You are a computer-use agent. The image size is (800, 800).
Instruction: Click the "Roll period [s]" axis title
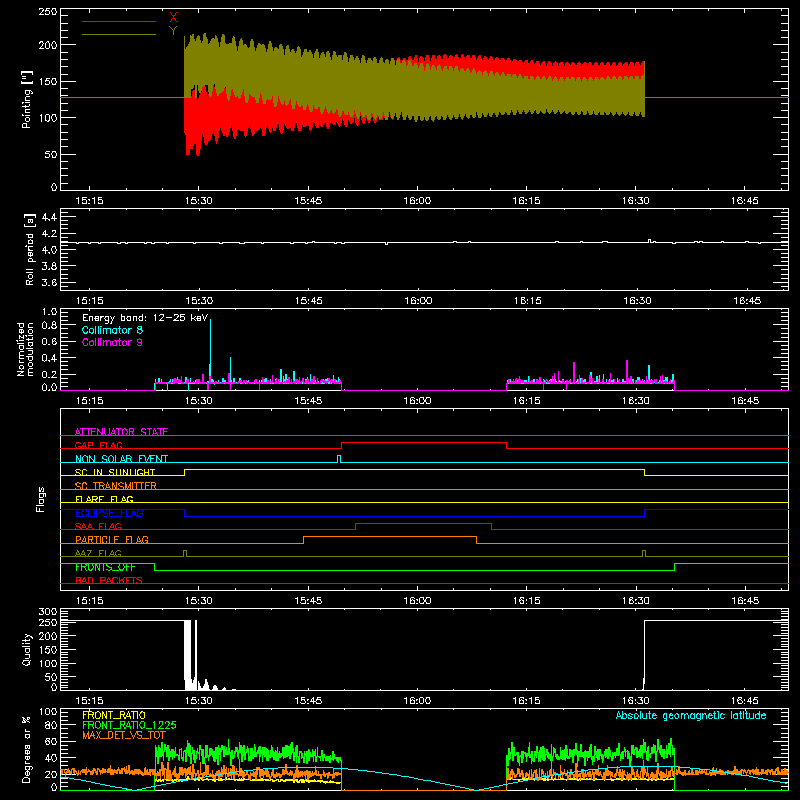29,249
